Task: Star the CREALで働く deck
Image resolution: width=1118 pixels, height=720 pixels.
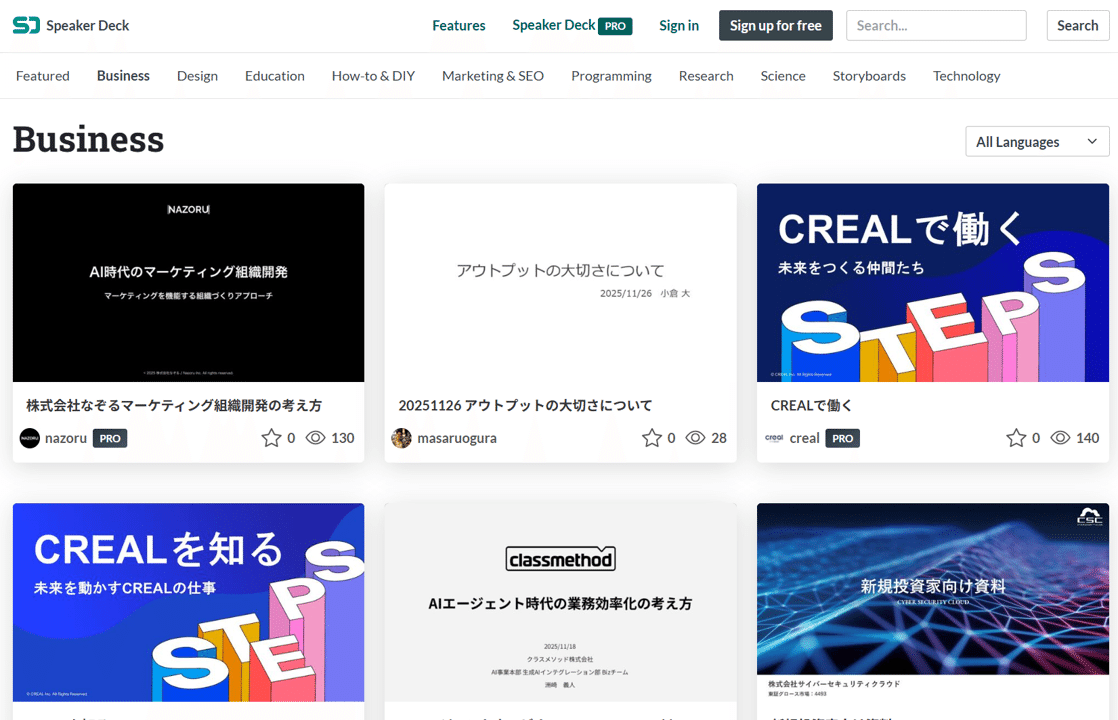Action: 1014,437
